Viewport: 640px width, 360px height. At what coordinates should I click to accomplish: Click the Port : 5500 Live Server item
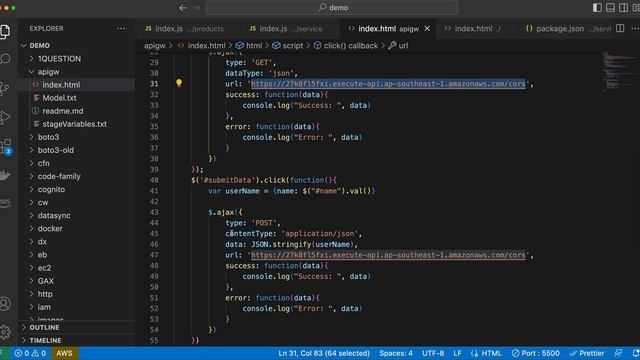[x=536, y=353]
